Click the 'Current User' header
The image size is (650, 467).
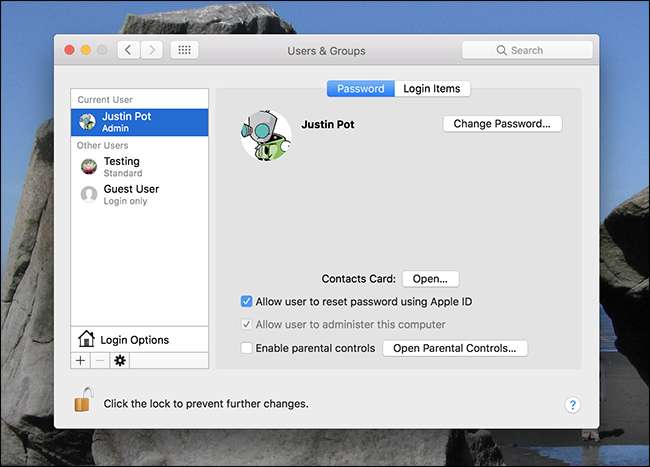point(105,99)
